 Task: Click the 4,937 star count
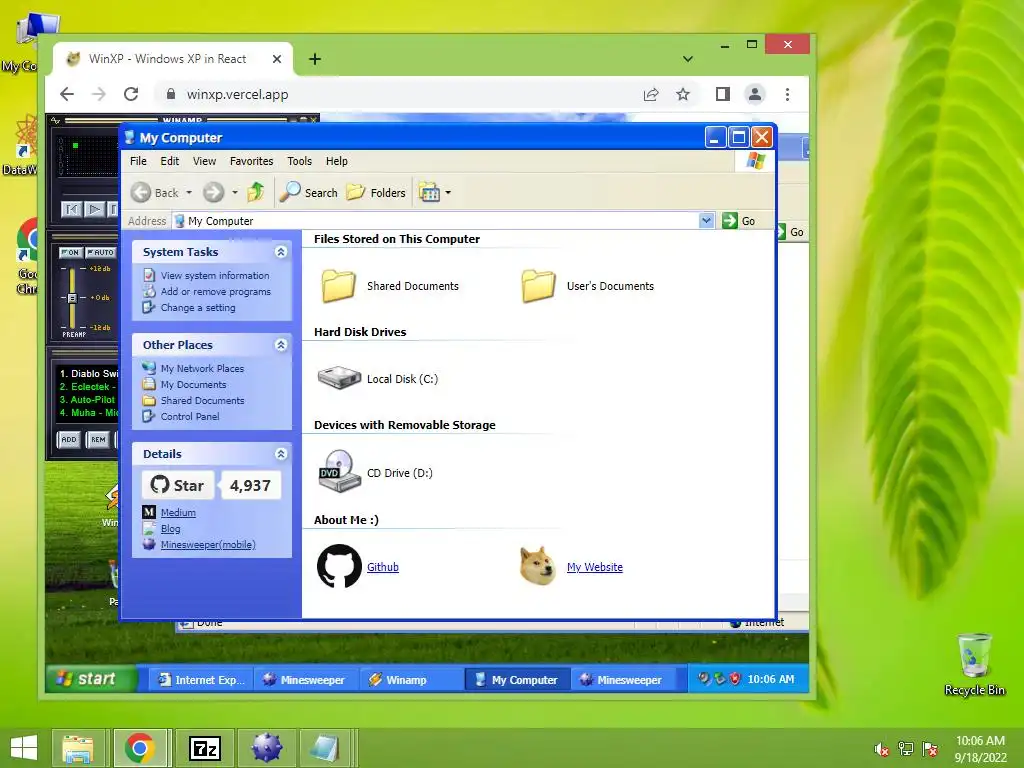pos(250,485)
